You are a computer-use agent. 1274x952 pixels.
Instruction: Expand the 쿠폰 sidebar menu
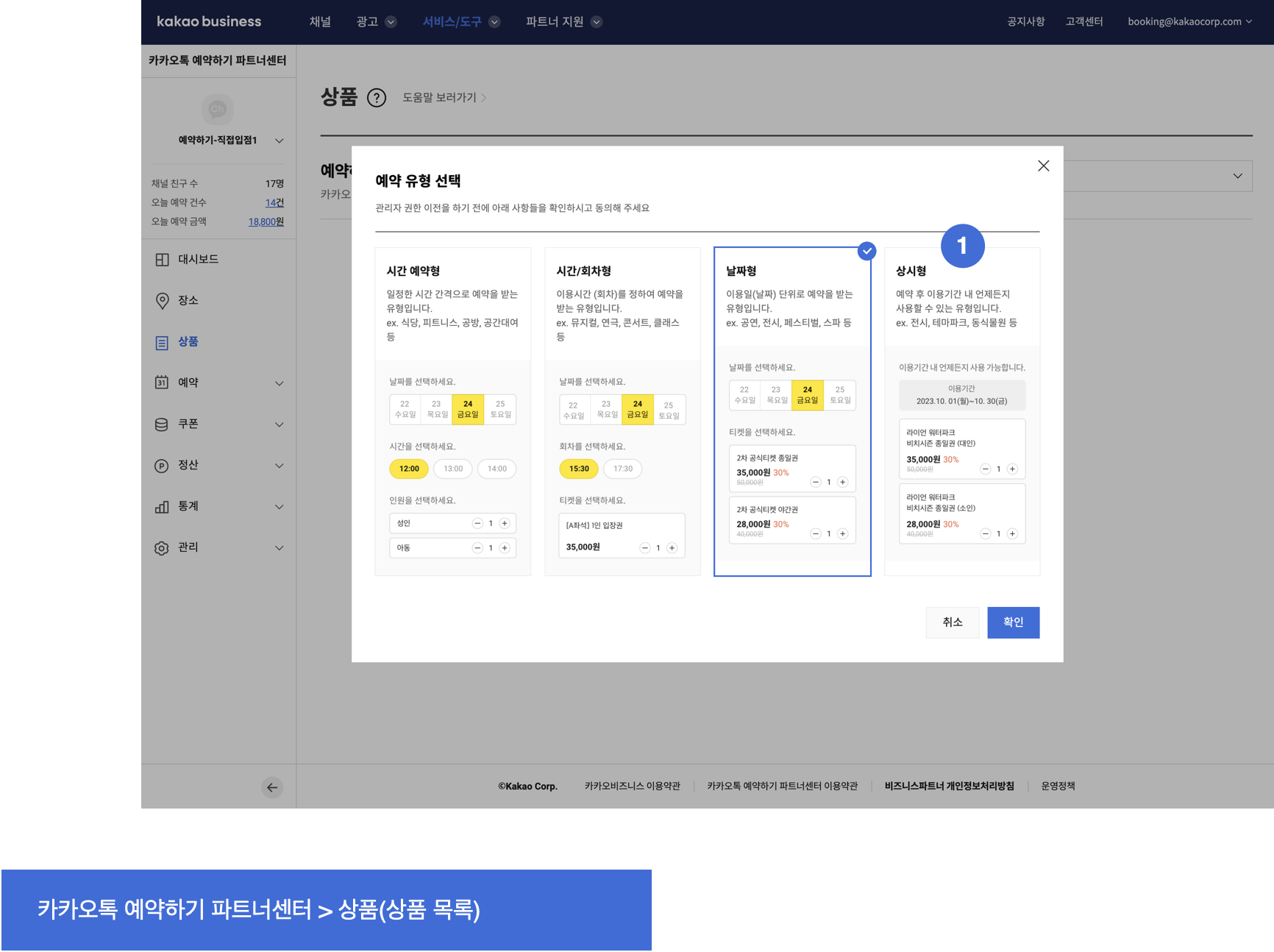pos(218,425)
